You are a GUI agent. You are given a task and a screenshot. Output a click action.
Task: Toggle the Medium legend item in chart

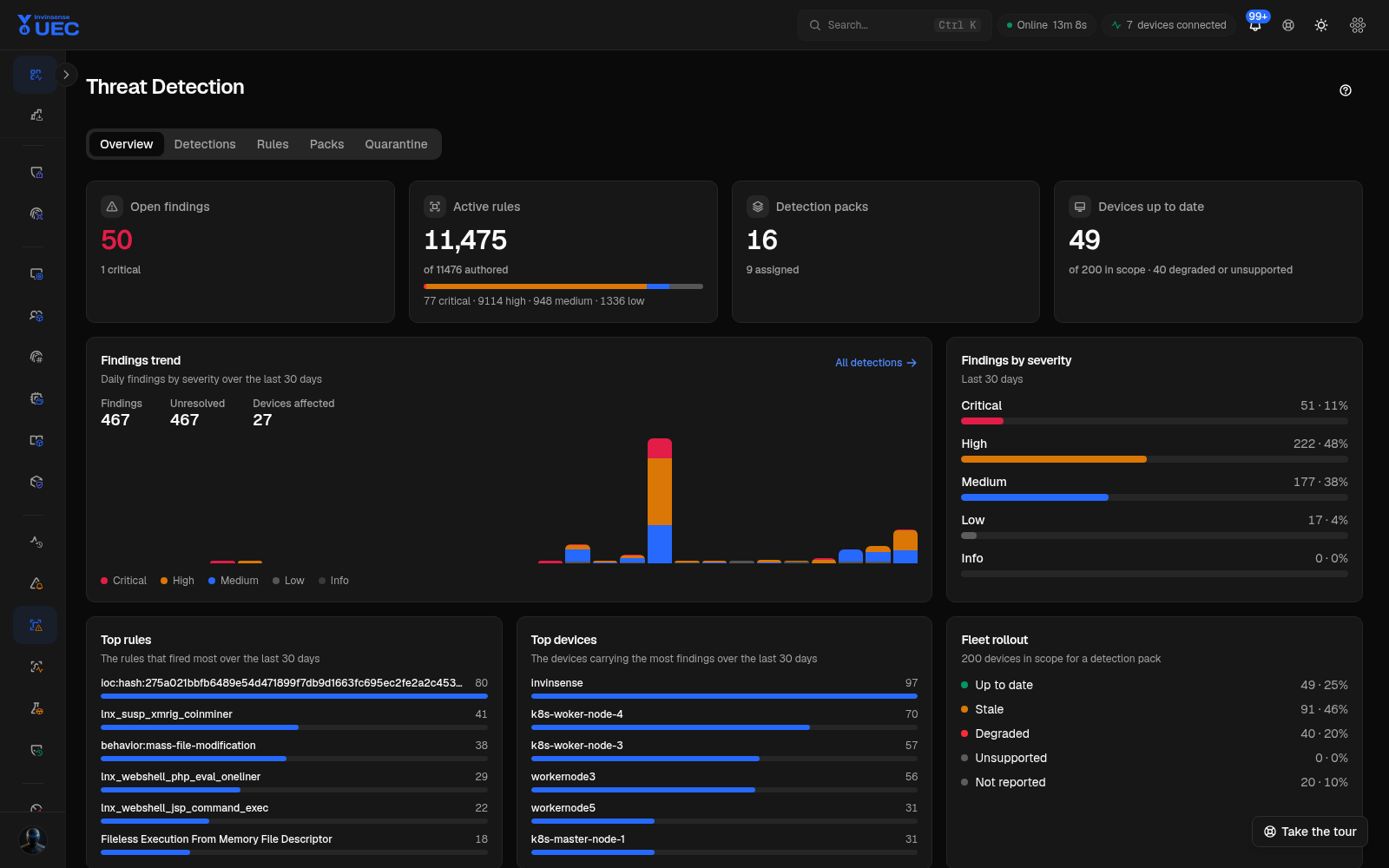234,581
